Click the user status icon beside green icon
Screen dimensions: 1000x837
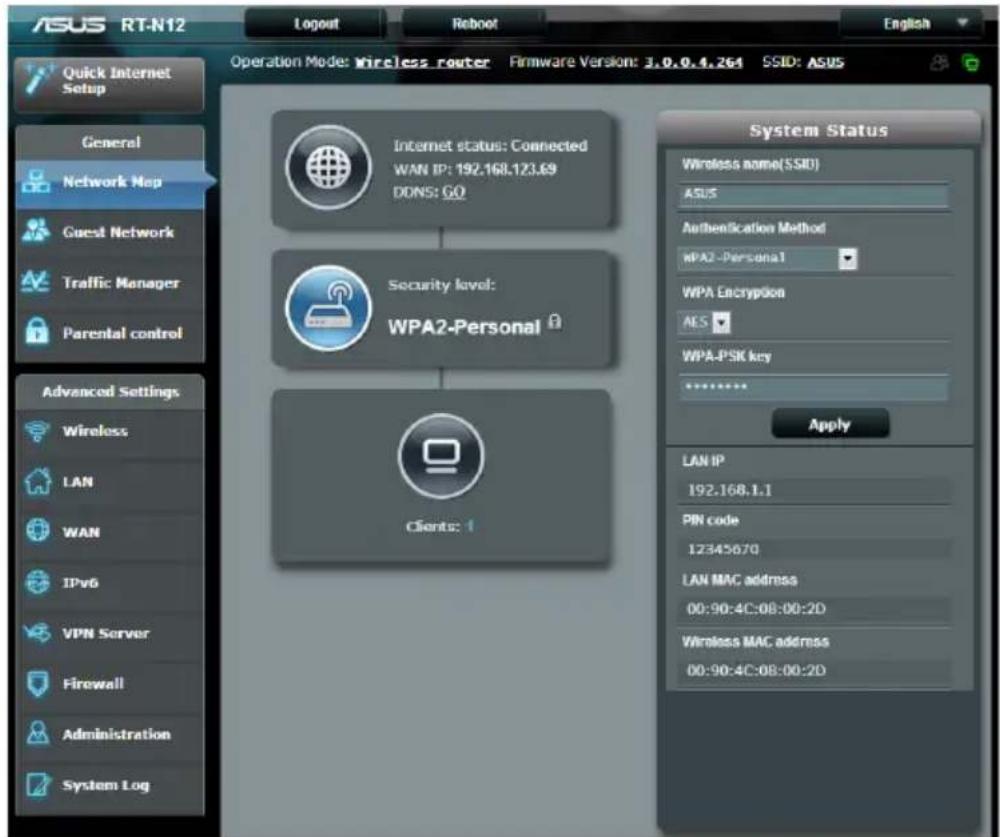pyautogui.click(x=939, y=63)
